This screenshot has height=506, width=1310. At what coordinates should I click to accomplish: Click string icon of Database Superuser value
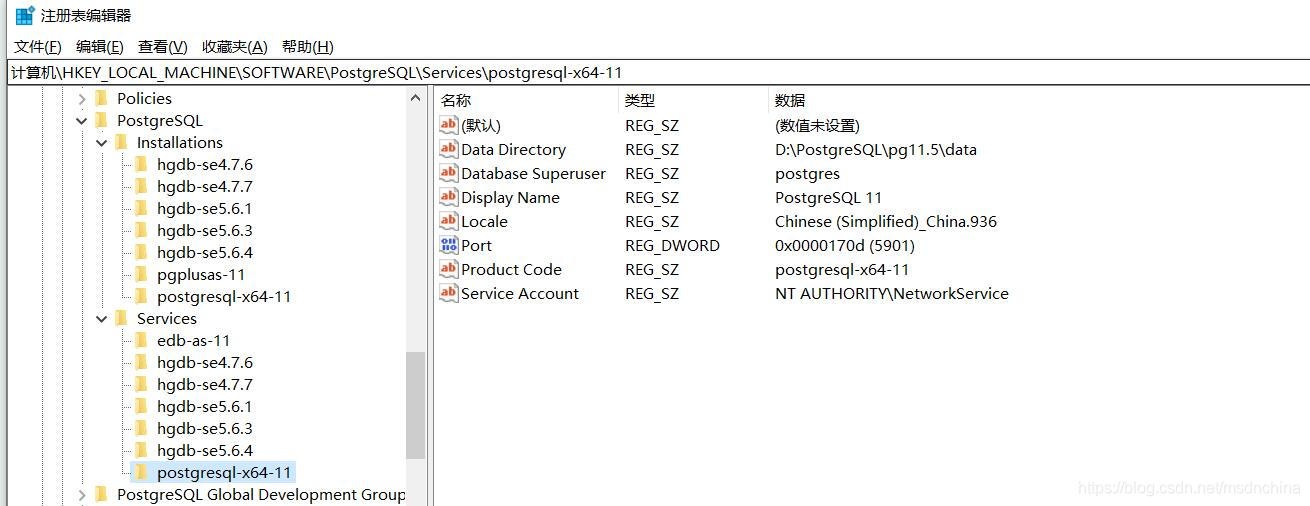pyautogui.click(x=449, y=173)
